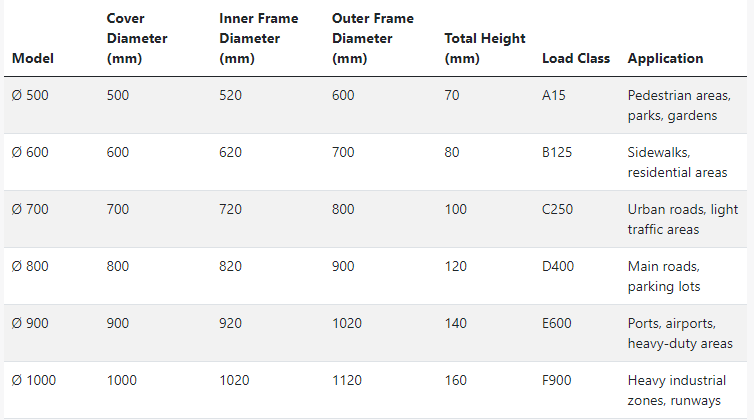The image size is (754, 420).
Task: Click the Outer Frame Diameter header
Action: point(373,38)
